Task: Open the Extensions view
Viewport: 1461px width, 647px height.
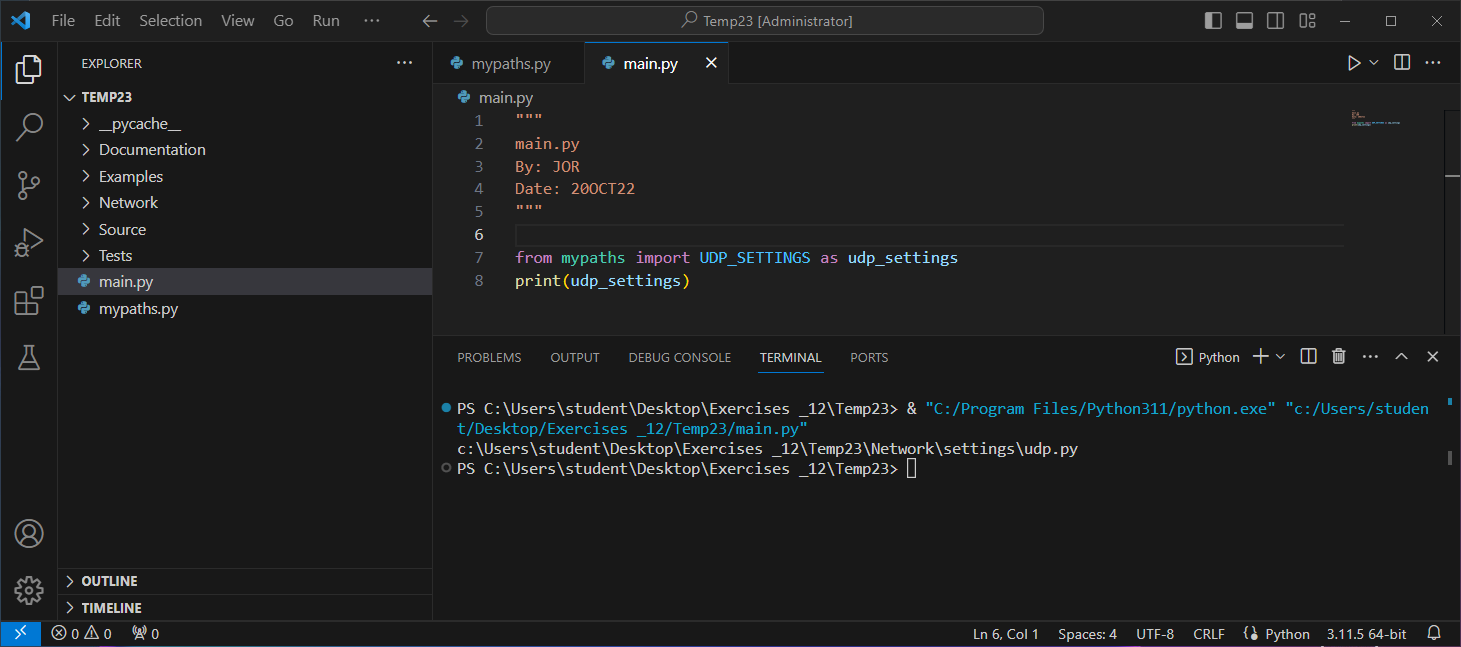Action: tap(29, 301)
